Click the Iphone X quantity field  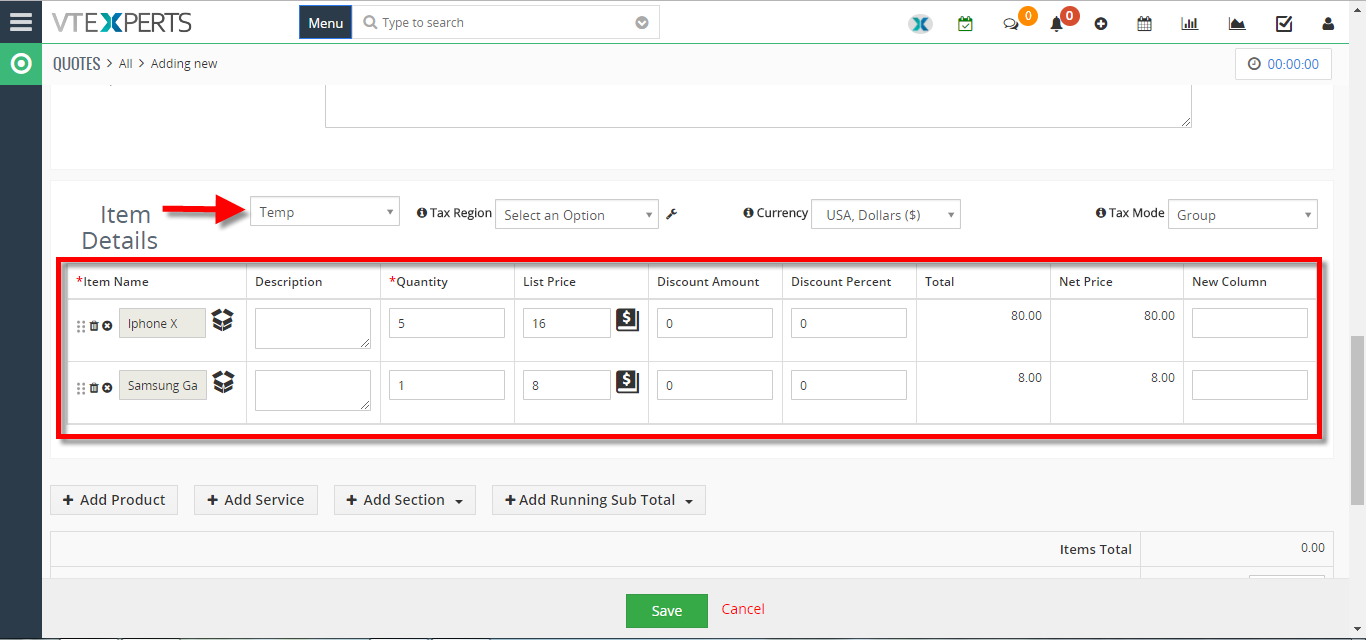point(447,323)
